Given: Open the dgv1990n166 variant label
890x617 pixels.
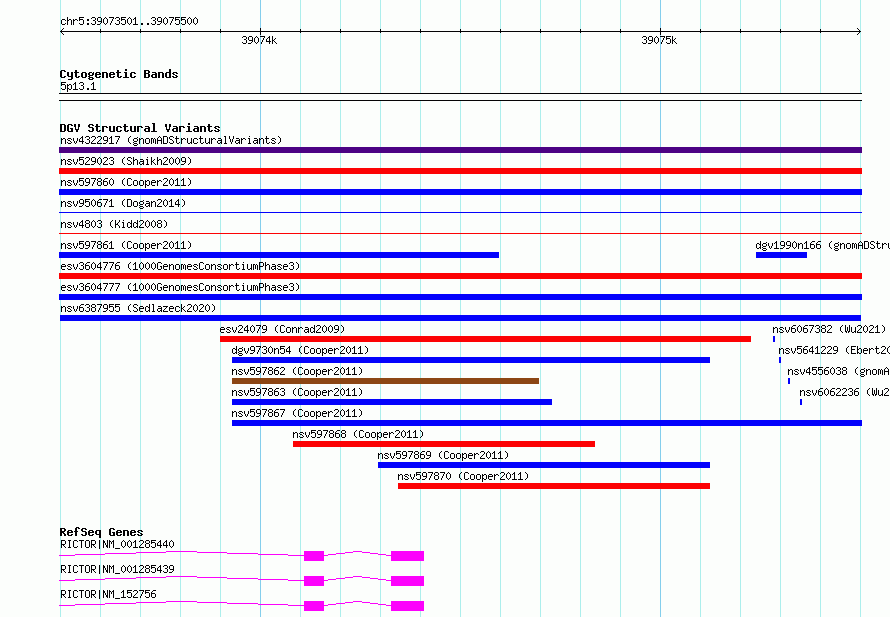Looking at the screenshot, I should pyautogui.click(x=822, y=245).
